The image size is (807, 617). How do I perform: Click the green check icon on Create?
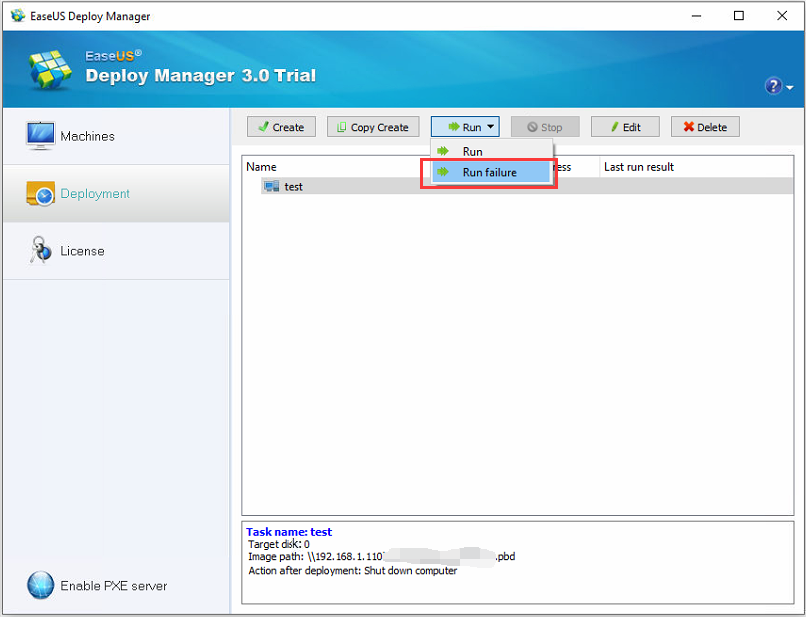(x=264, y=127)
